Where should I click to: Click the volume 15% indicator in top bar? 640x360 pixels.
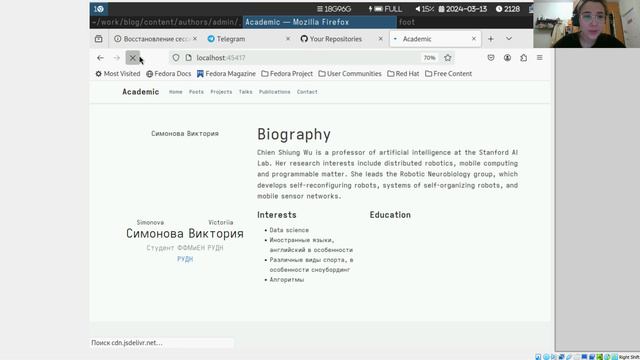(424, 9)
